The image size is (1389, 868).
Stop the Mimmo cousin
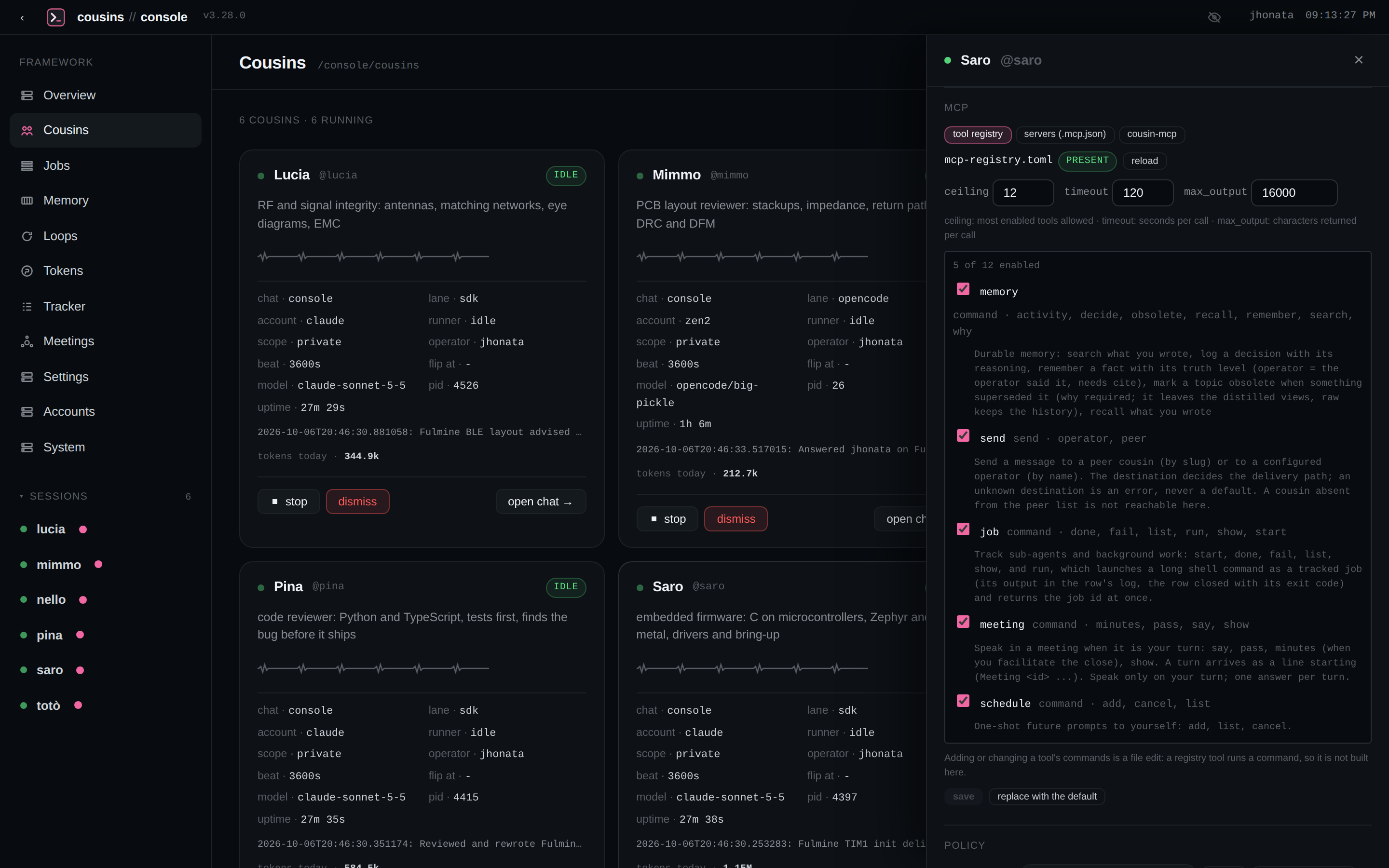[x=667, y=519]
